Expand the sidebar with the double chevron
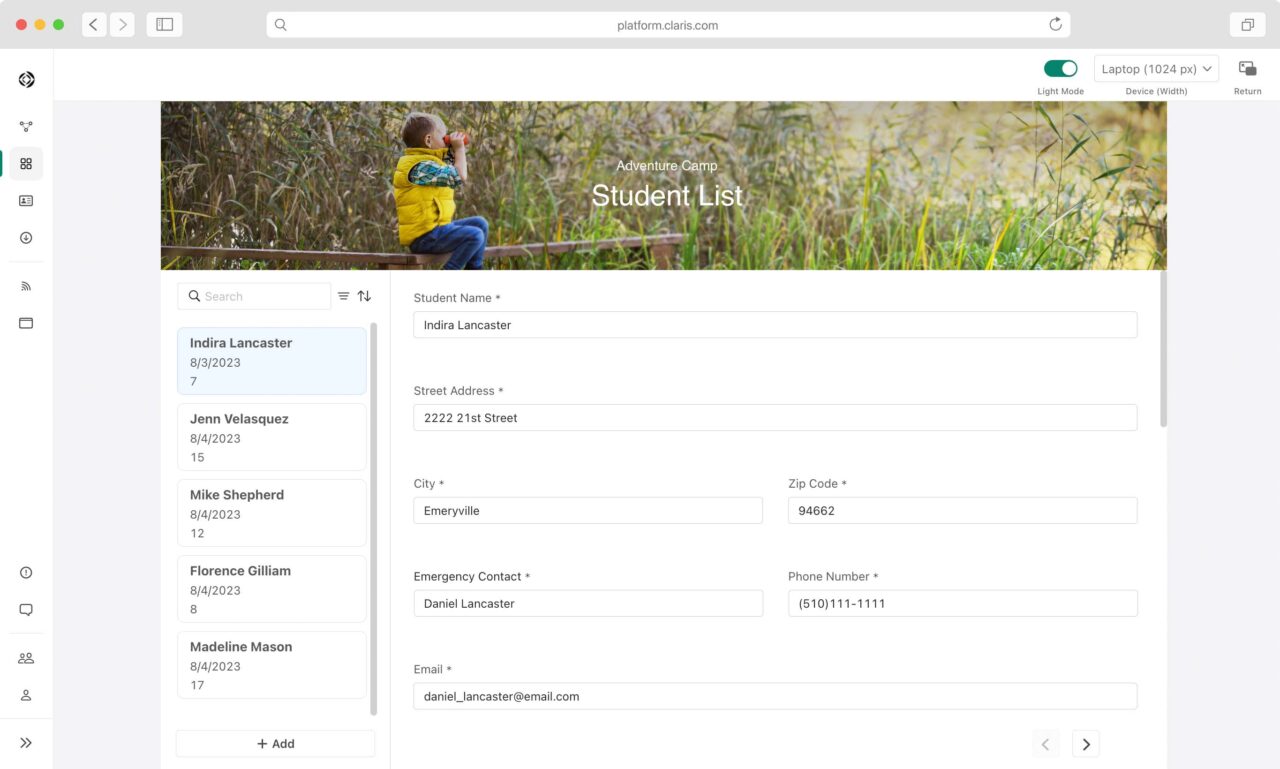The height and width of the screenshot is (769, 1280). pos(25,742)
